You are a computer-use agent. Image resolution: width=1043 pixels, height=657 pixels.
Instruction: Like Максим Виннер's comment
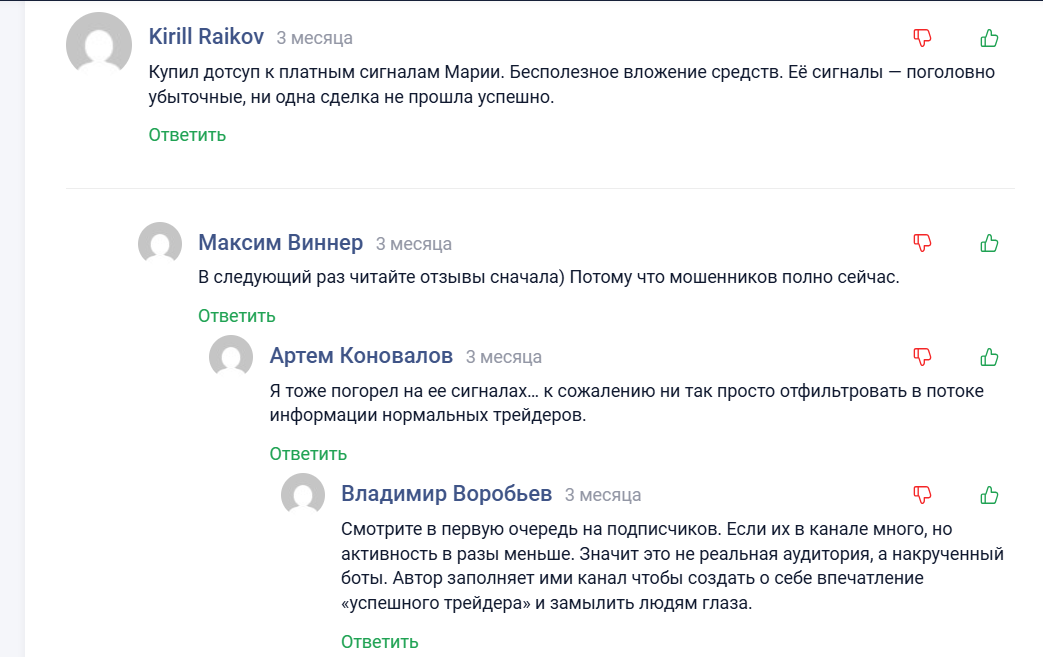(989, 242)
